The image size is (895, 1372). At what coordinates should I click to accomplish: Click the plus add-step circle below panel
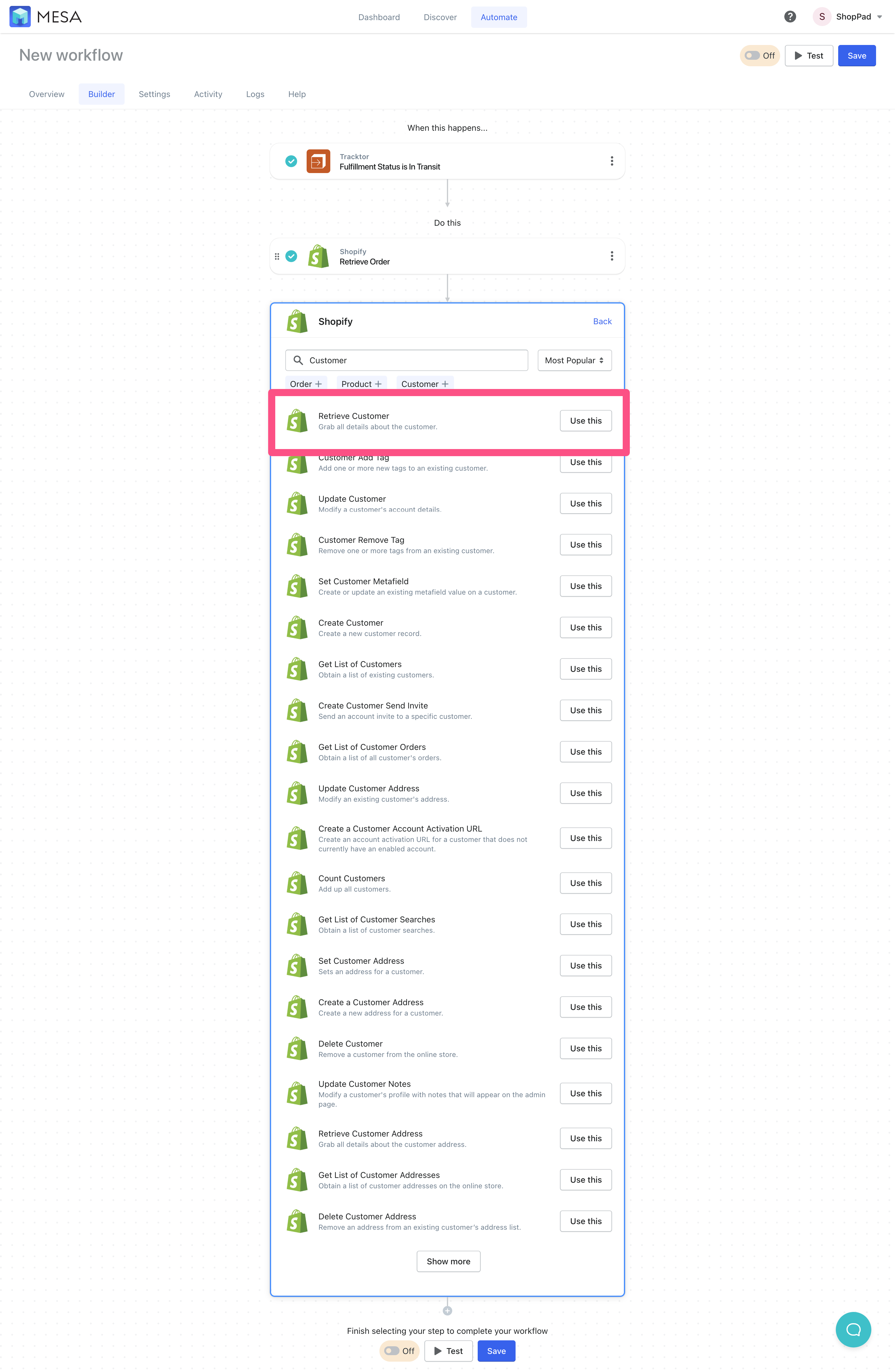(x=448, y=1311)
